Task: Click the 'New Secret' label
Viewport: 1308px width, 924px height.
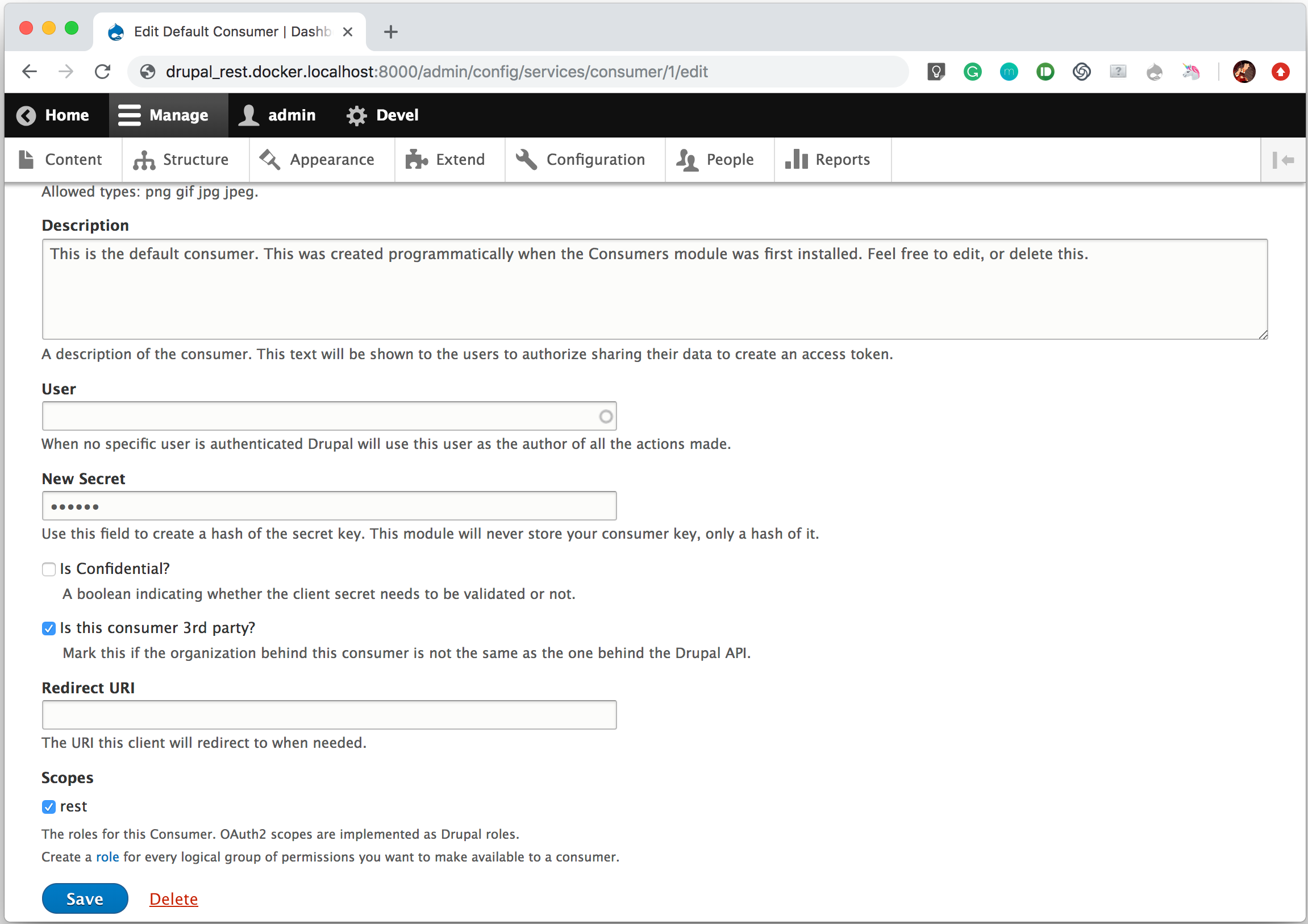Action: pos(84,479)
